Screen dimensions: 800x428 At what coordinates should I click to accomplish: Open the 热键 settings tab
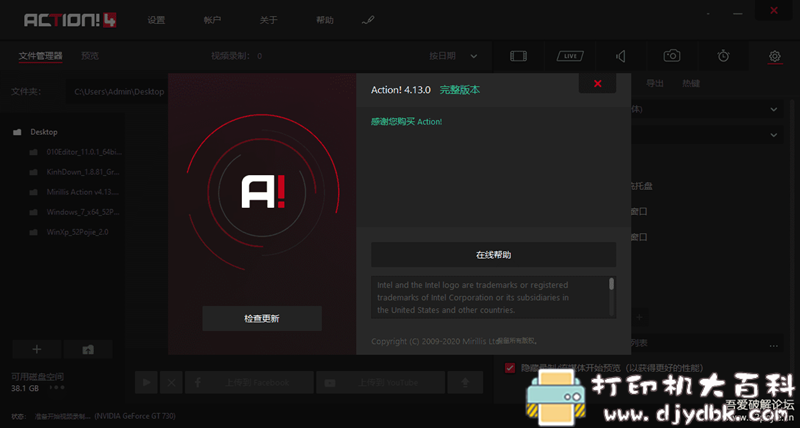pos(691,84)
